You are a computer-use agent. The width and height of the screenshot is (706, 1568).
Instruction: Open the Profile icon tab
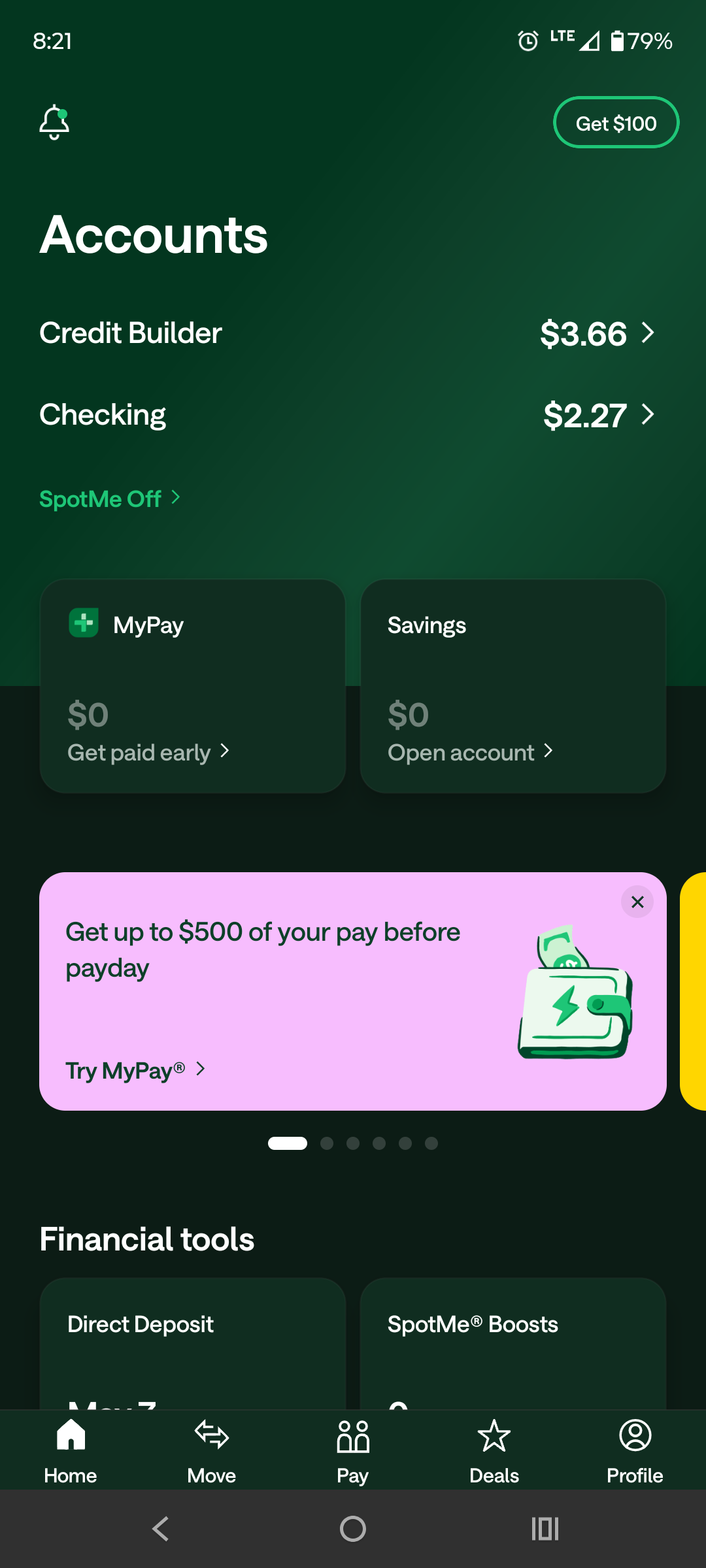tap(635, 1436)
